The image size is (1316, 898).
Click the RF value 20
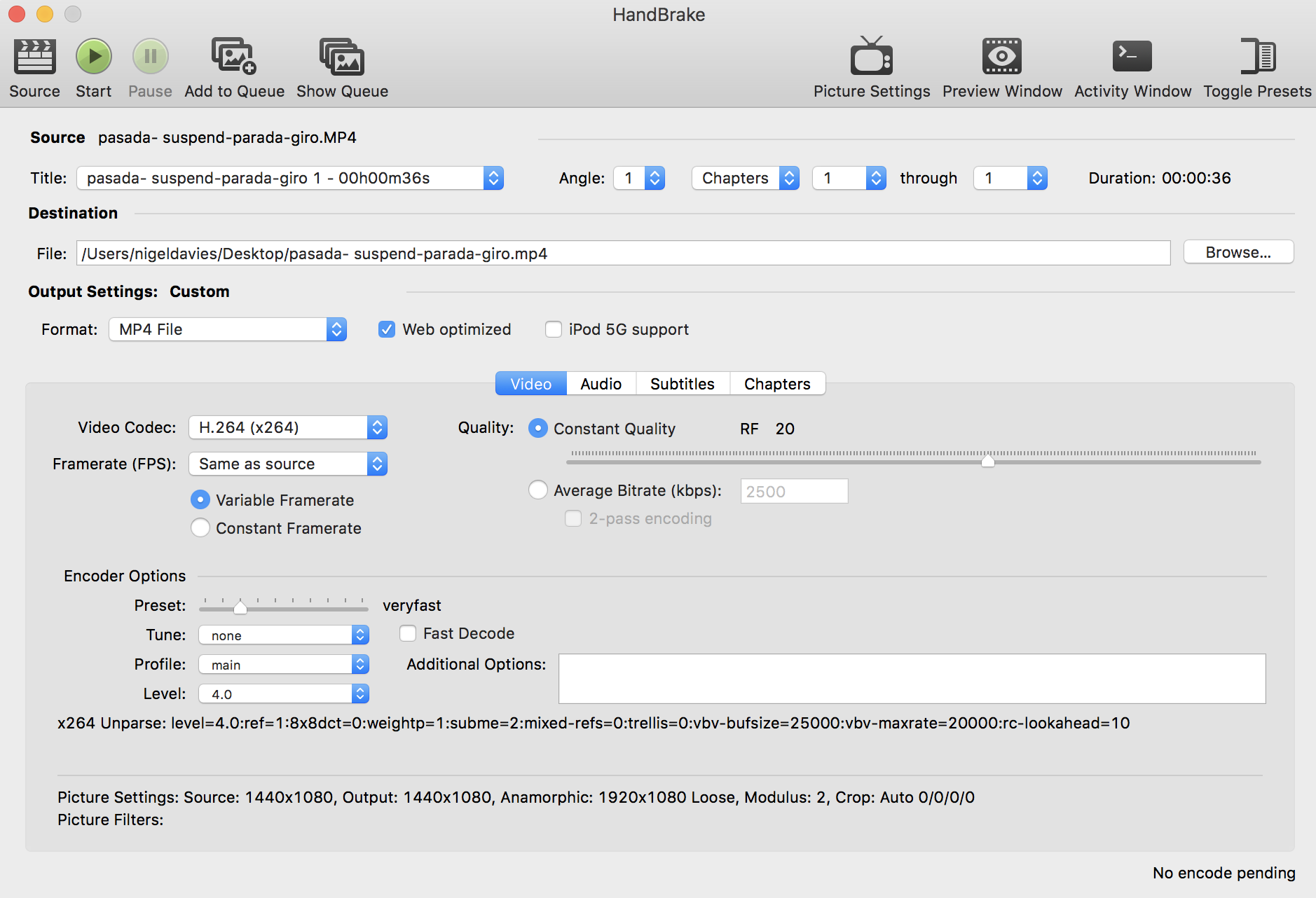[x=785, y=429]
